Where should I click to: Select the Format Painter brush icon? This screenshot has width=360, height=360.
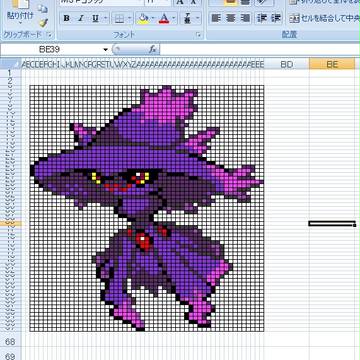(x=43, y=23)
